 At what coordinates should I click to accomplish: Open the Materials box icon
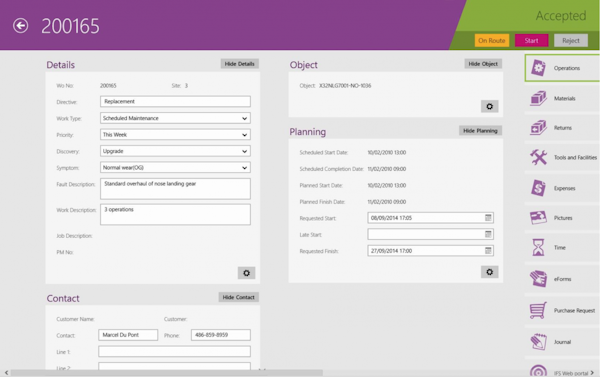[x=538, y=98]
